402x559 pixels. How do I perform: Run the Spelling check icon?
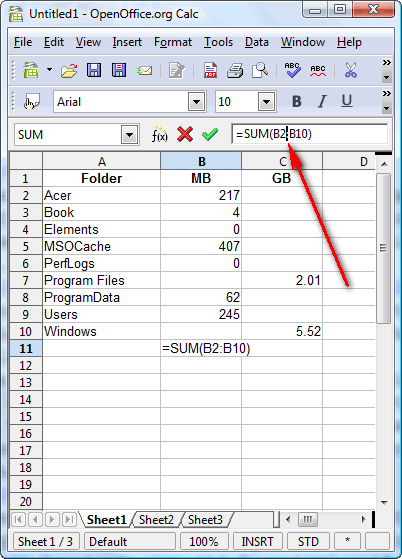(292, 70)
